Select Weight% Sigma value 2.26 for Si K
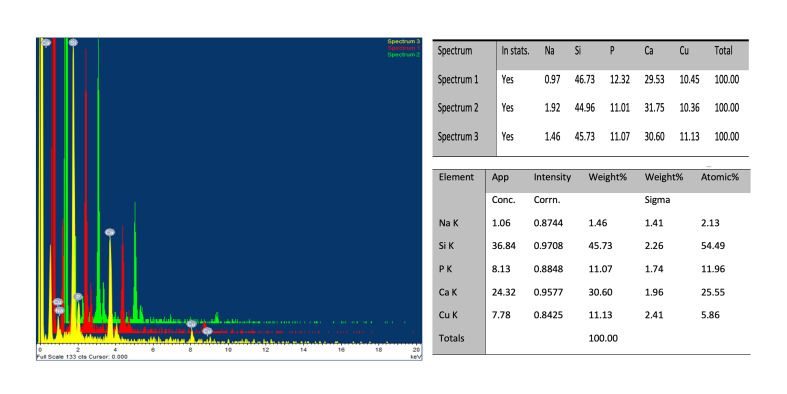 [654, 246]
